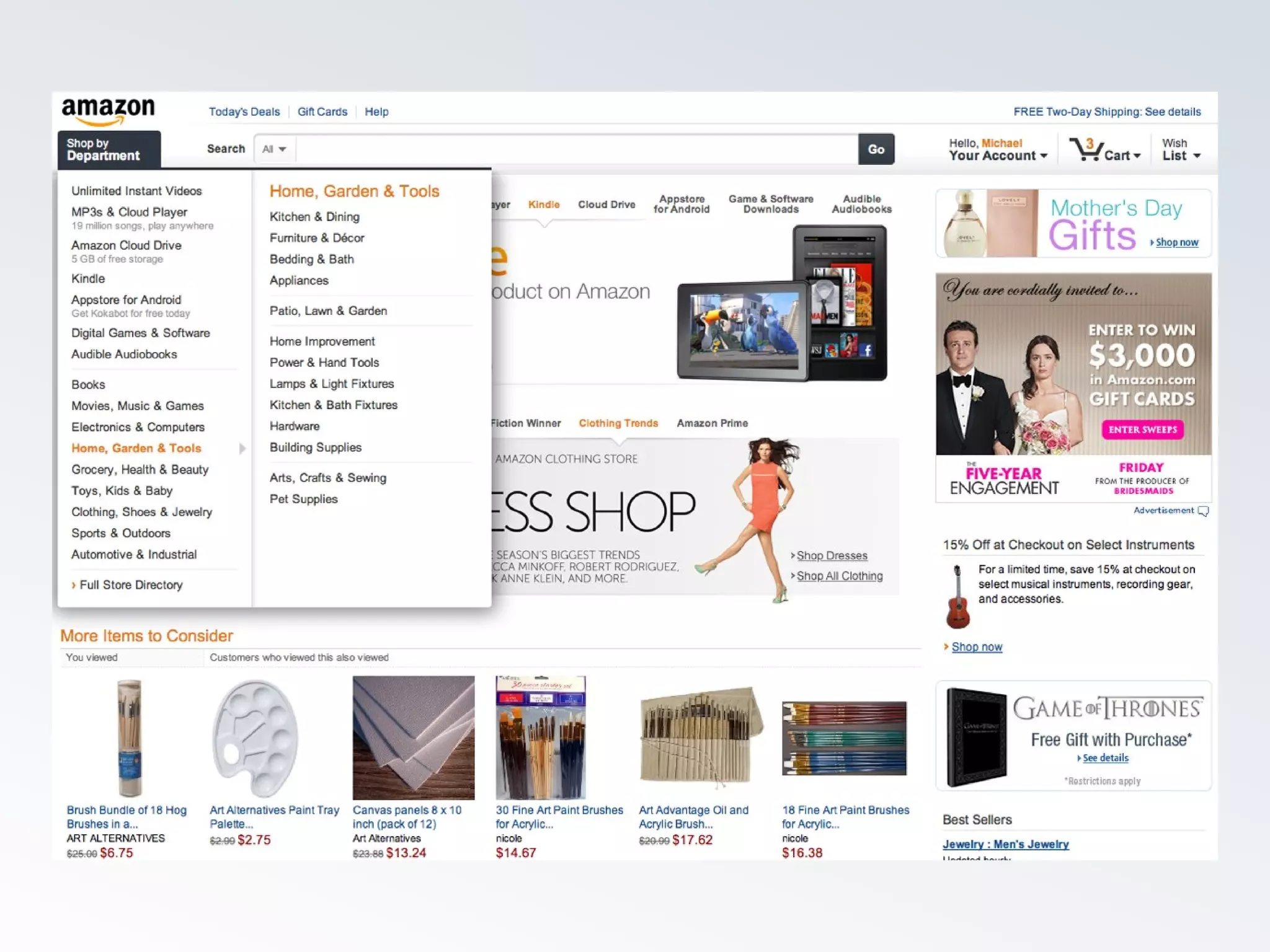This screenshot has height=952, width=1270.
Task: Click into the search text field
Action: coord(577,149)
